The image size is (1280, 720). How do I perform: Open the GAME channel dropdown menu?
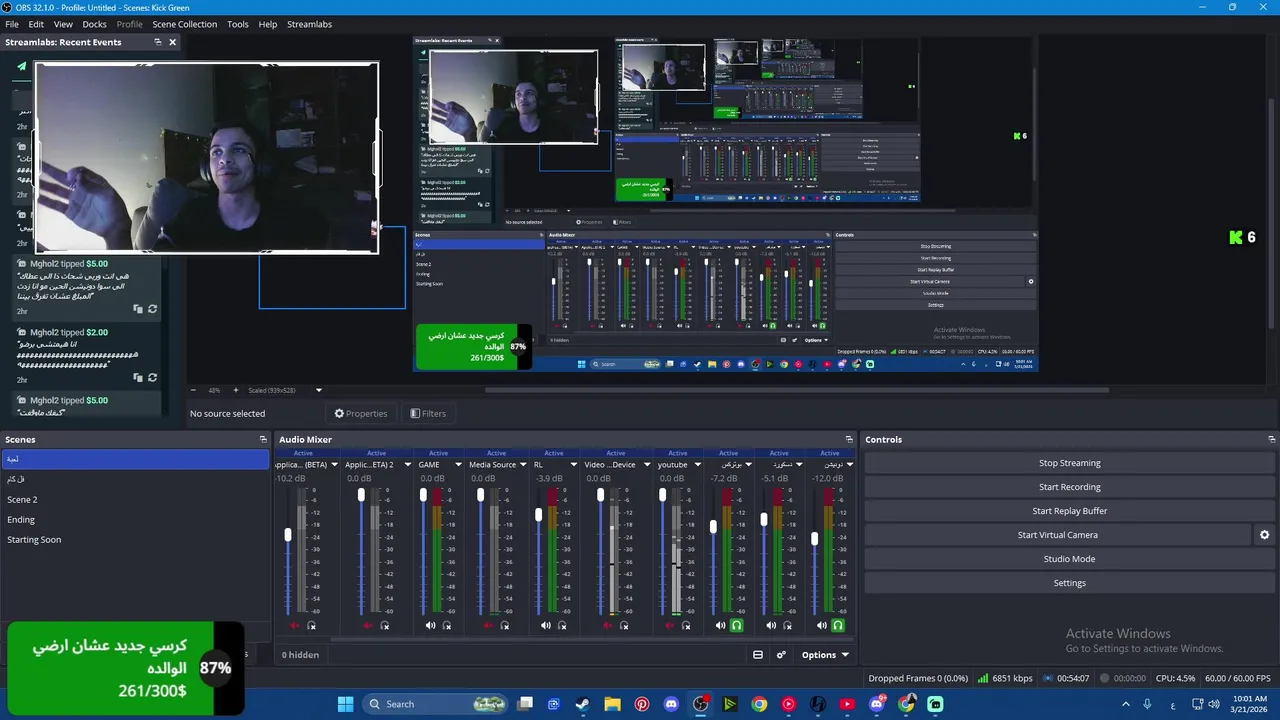(x=458, y=465)
